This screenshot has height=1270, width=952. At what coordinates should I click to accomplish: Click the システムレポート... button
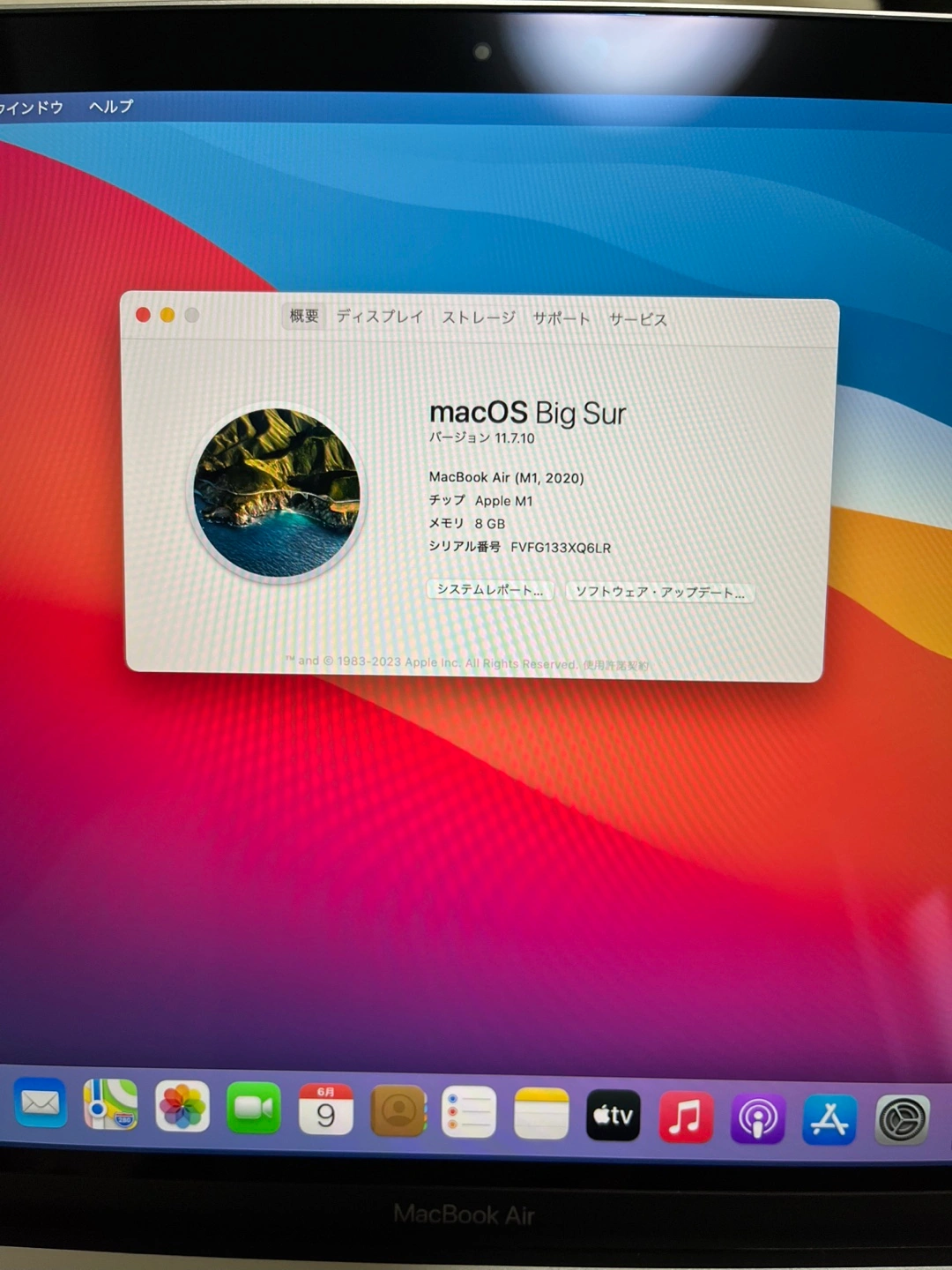490,590
